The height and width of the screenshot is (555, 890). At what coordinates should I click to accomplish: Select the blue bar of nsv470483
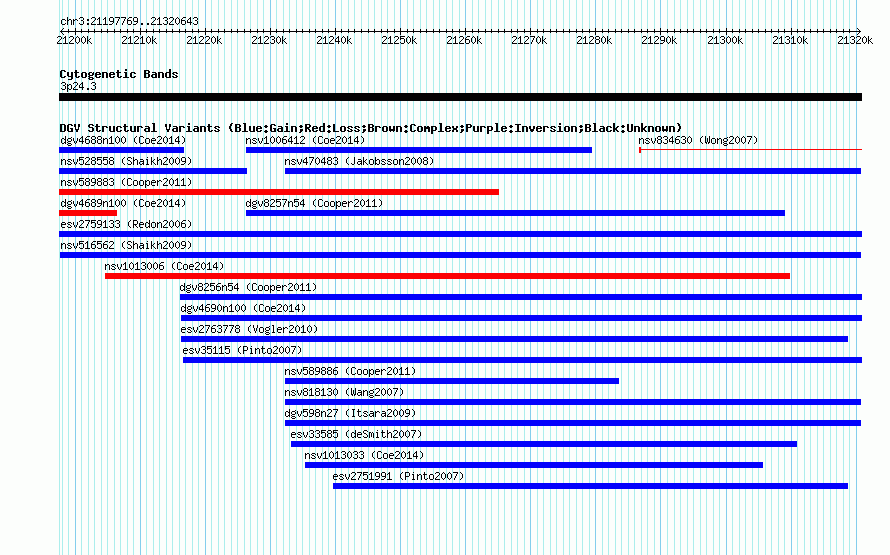point(573,171)
